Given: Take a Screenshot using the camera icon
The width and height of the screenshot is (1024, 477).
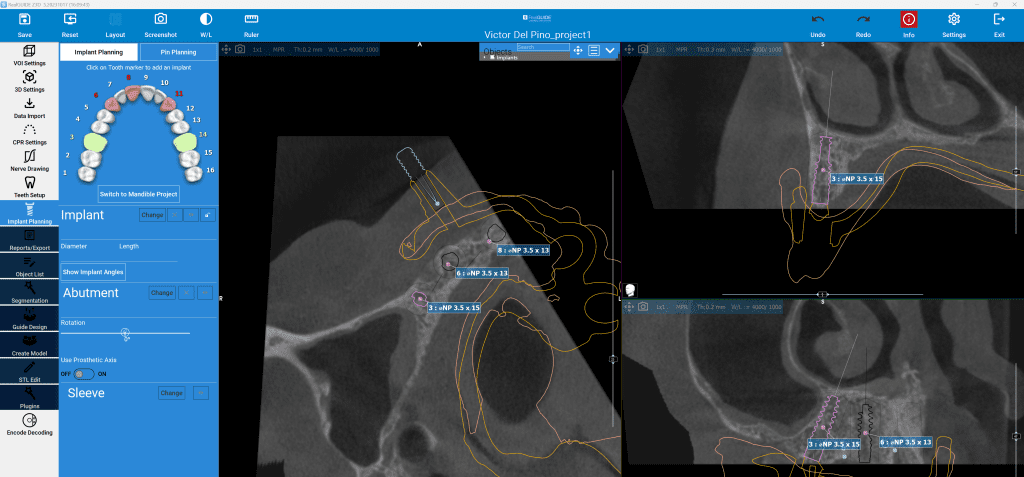Looking at the screenshot, I should 161,24.
